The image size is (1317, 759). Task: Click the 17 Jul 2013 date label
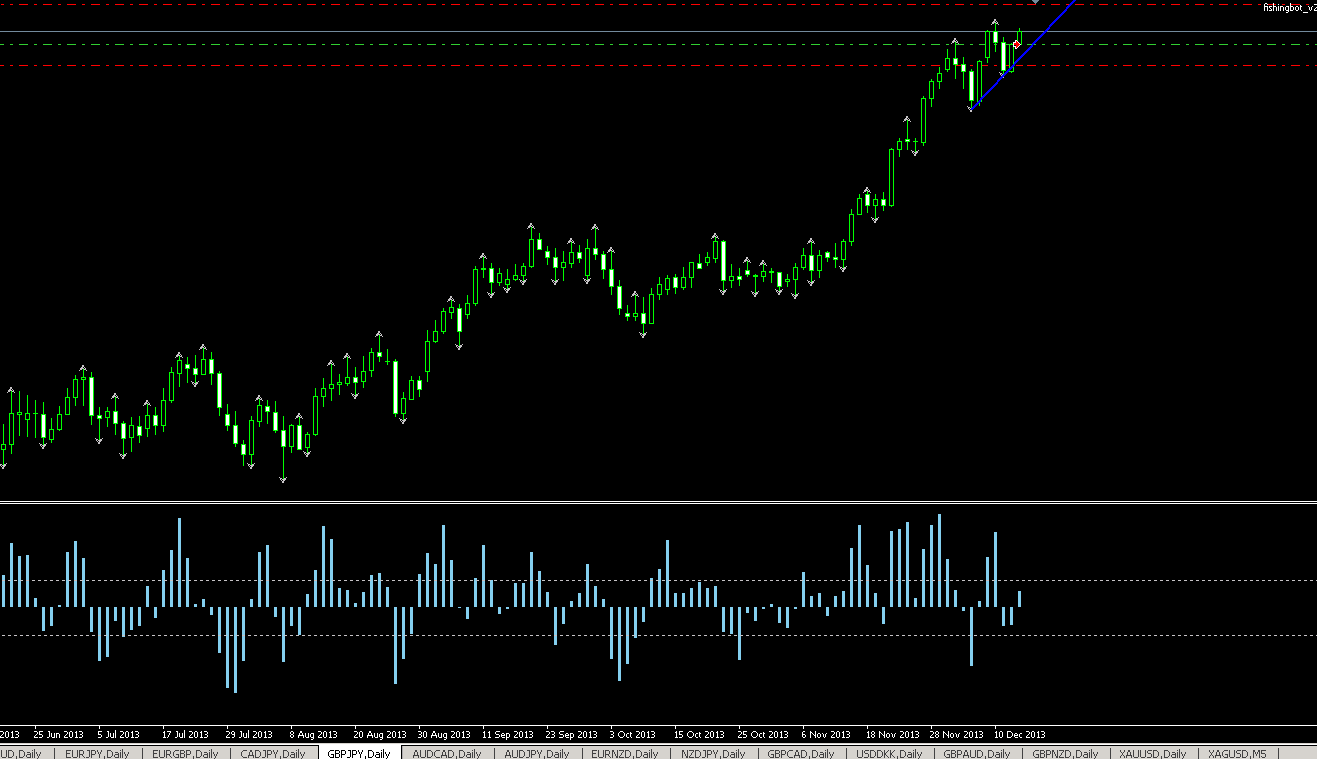pos(185,733)
